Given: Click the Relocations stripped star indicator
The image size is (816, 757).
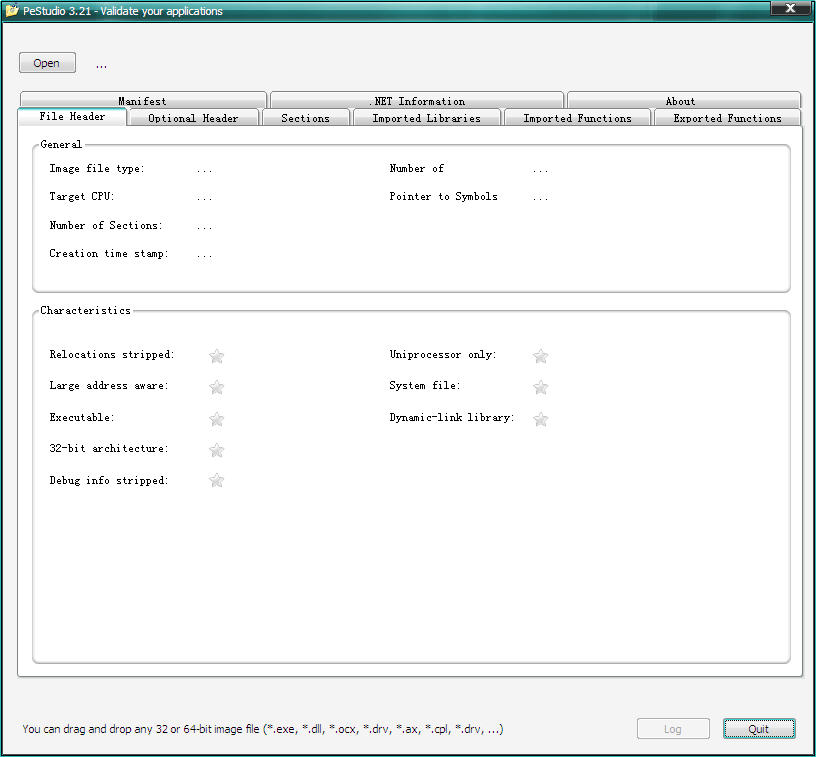Looking at the screenshot, I should (216, 356).
